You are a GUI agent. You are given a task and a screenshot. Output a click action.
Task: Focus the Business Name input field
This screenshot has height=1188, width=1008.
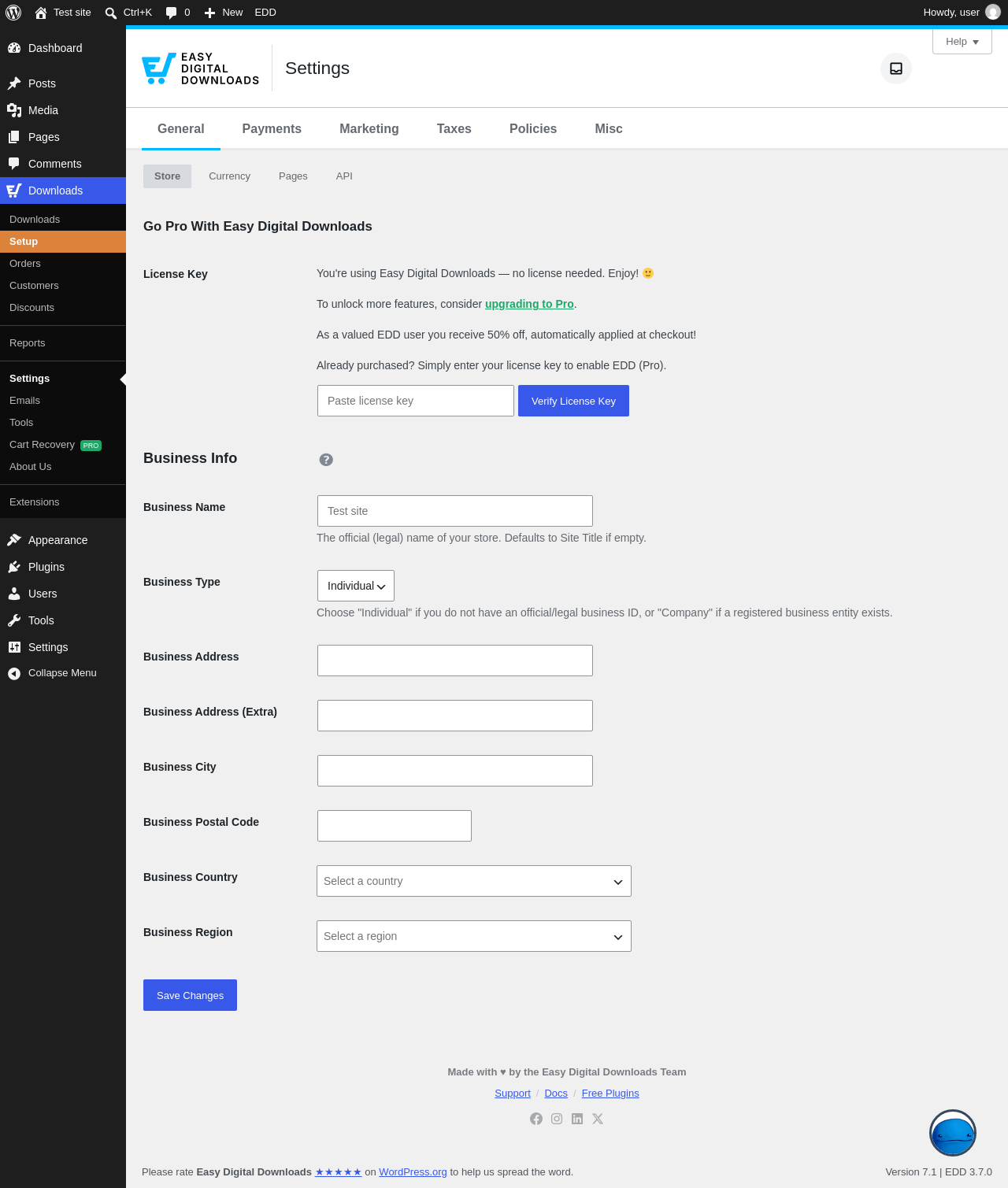[x=455, y=511]
